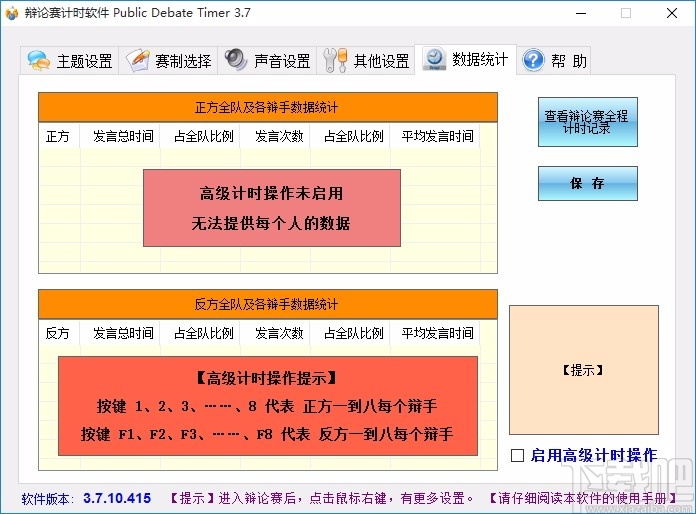Switch to the 赛制选择 tab
The image size is (696, 514).
(168, 60)
